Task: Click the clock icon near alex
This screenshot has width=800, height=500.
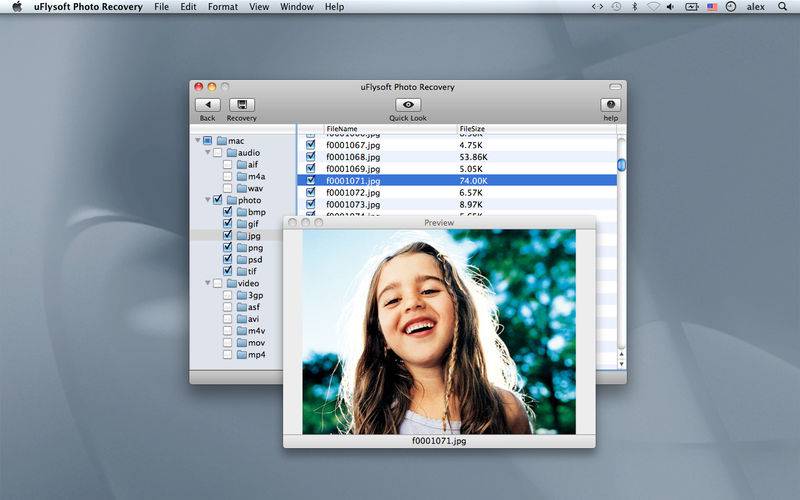Action: point(731,7)
